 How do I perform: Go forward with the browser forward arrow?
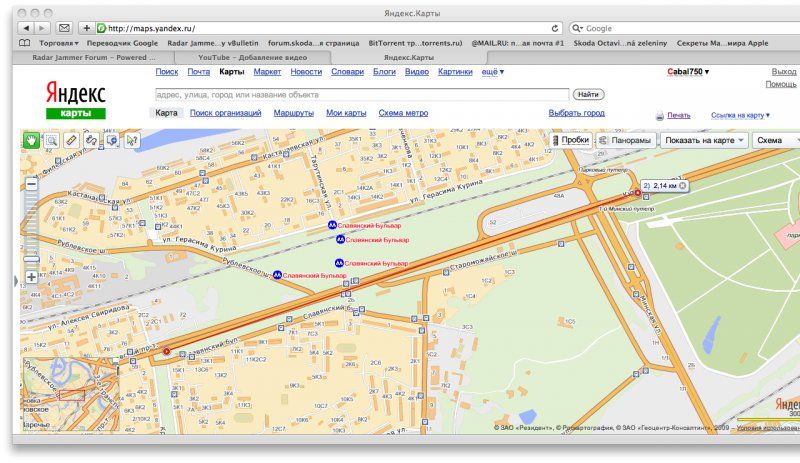(42, 28)
